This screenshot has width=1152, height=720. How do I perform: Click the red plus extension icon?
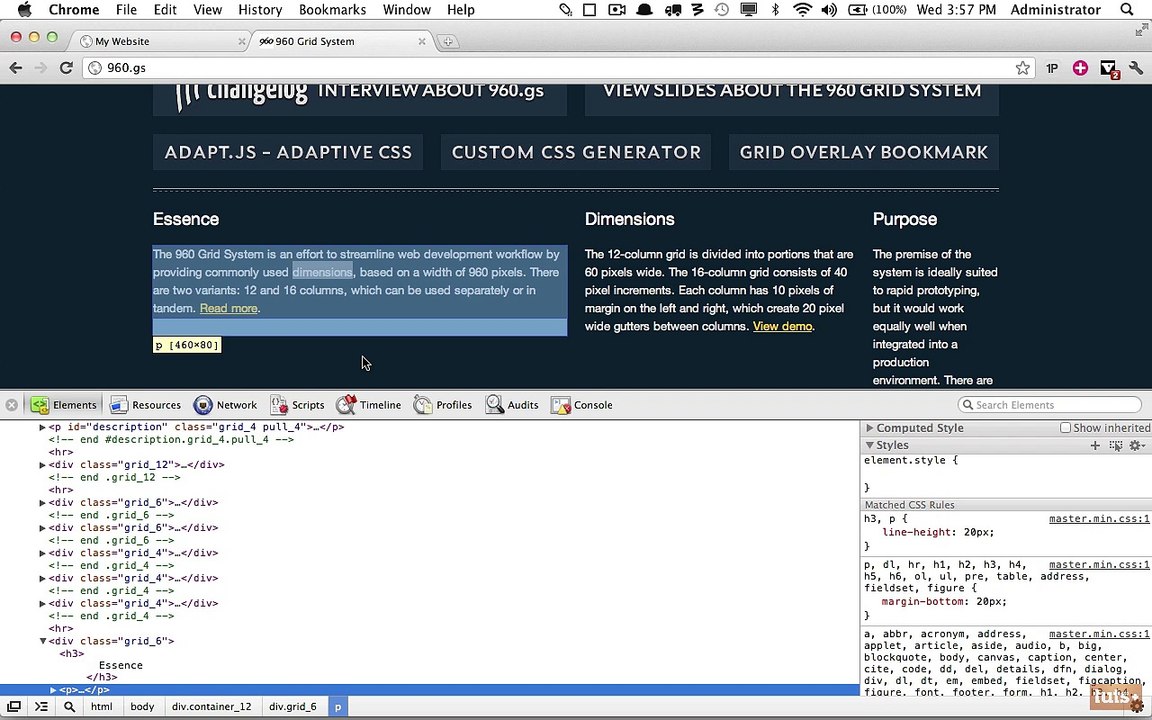click(1080, 68)
